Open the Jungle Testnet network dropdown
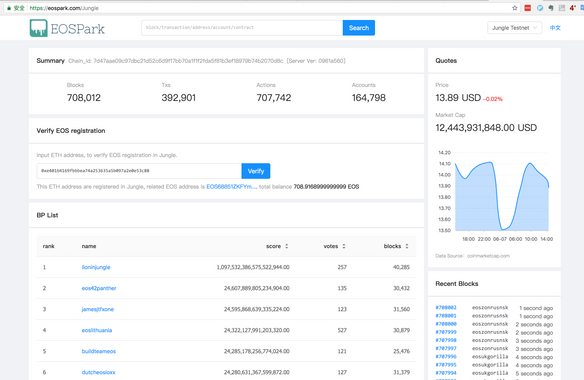The height and width of the screenshot is (380, 584). pyautogui.click(x=514, y=28)
